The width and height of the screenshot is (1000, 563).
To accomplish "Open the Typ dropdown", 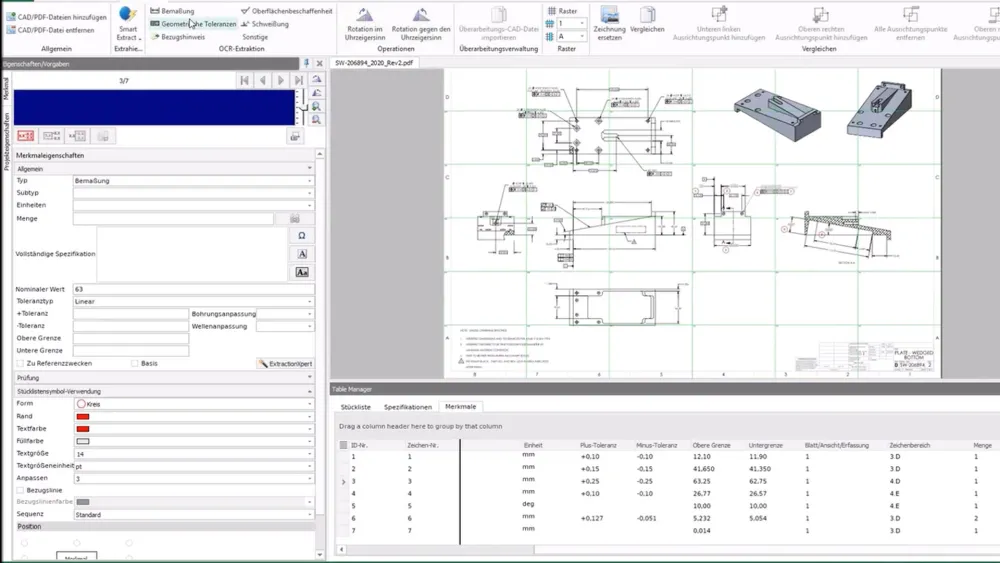I will coord(309,181).
